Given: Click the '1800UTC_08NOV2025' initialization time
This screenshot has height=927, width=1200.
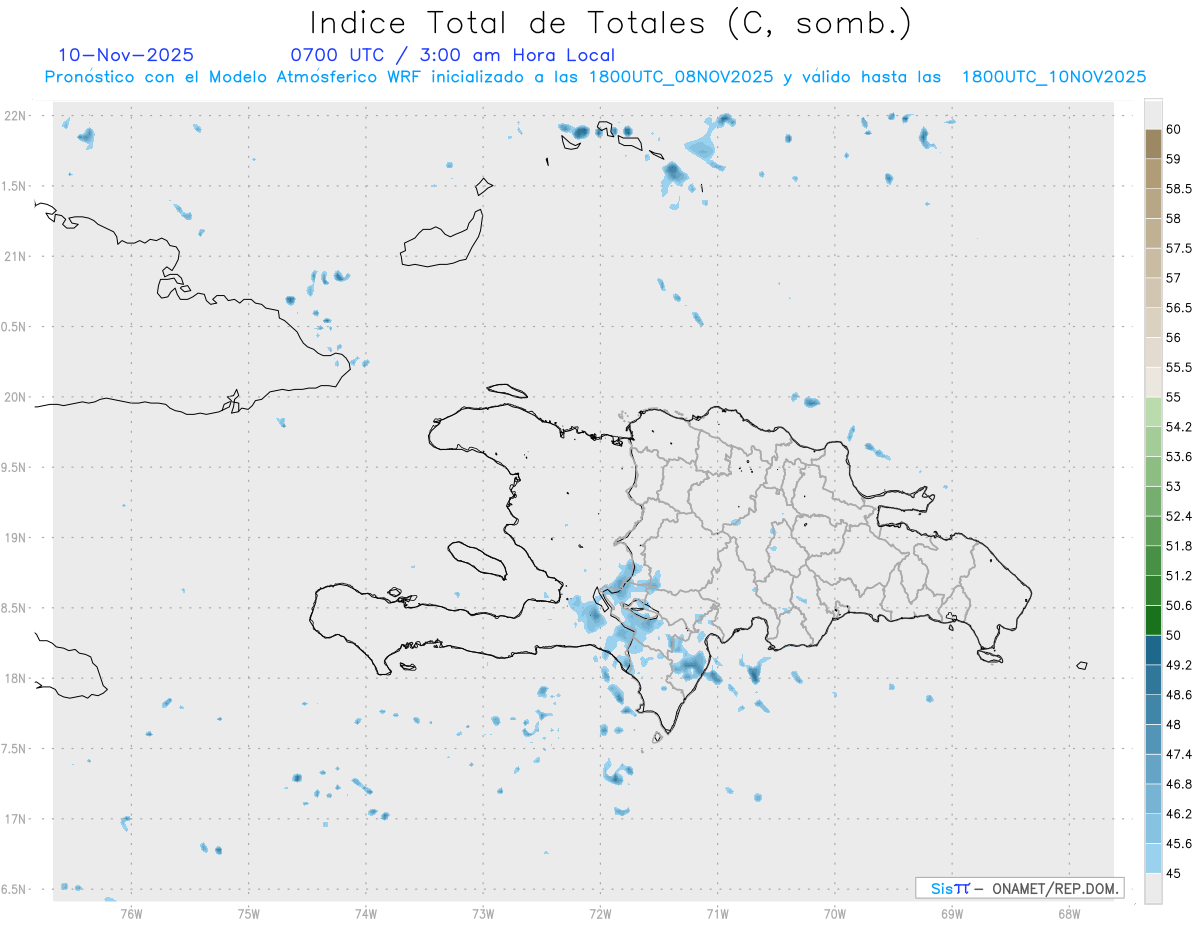Looking at the screenshot, I should 681,77.
